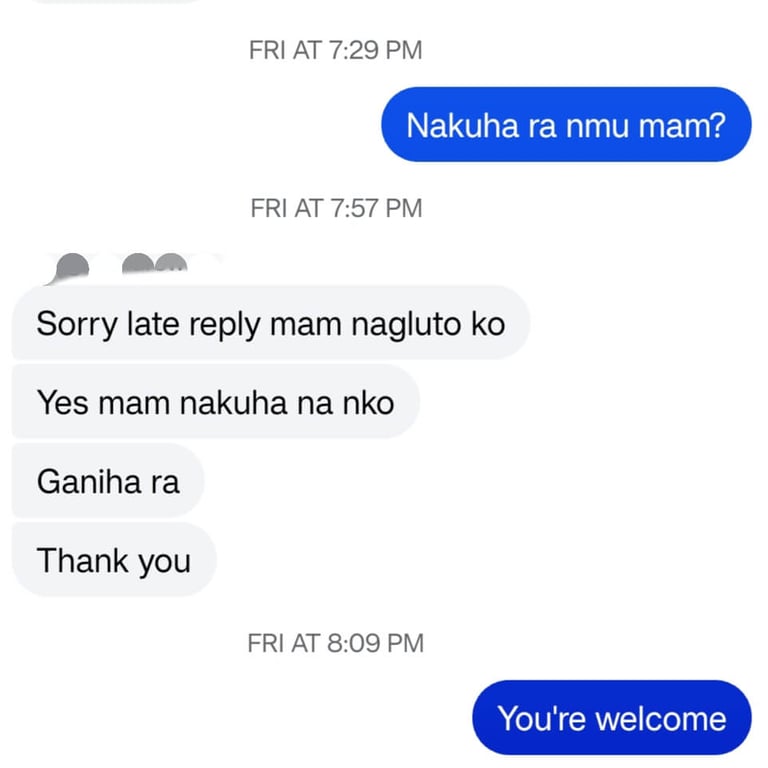Image resolution: width=768 pixels, height=768 pixels.
Task: Click the gray reply starting with "Yes mam"
Action: coord(215,402)
